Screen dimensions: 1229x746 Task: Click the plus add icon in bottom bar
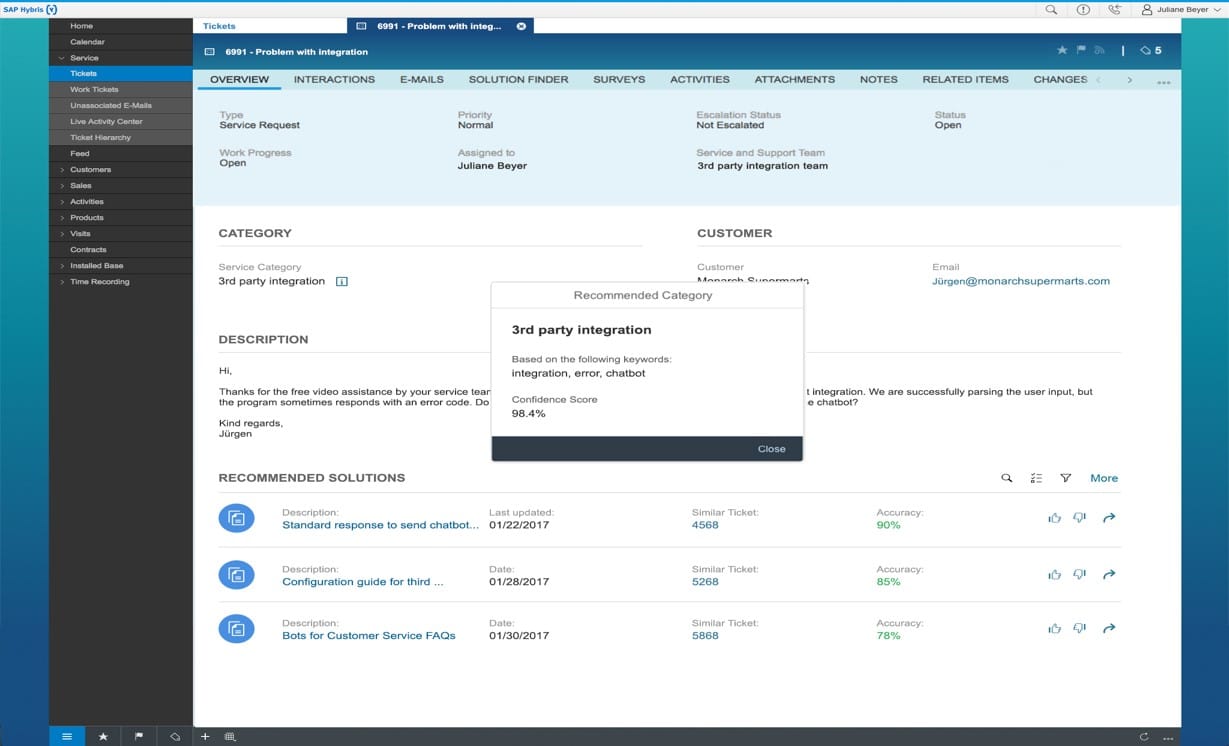(x=205, y=737)
